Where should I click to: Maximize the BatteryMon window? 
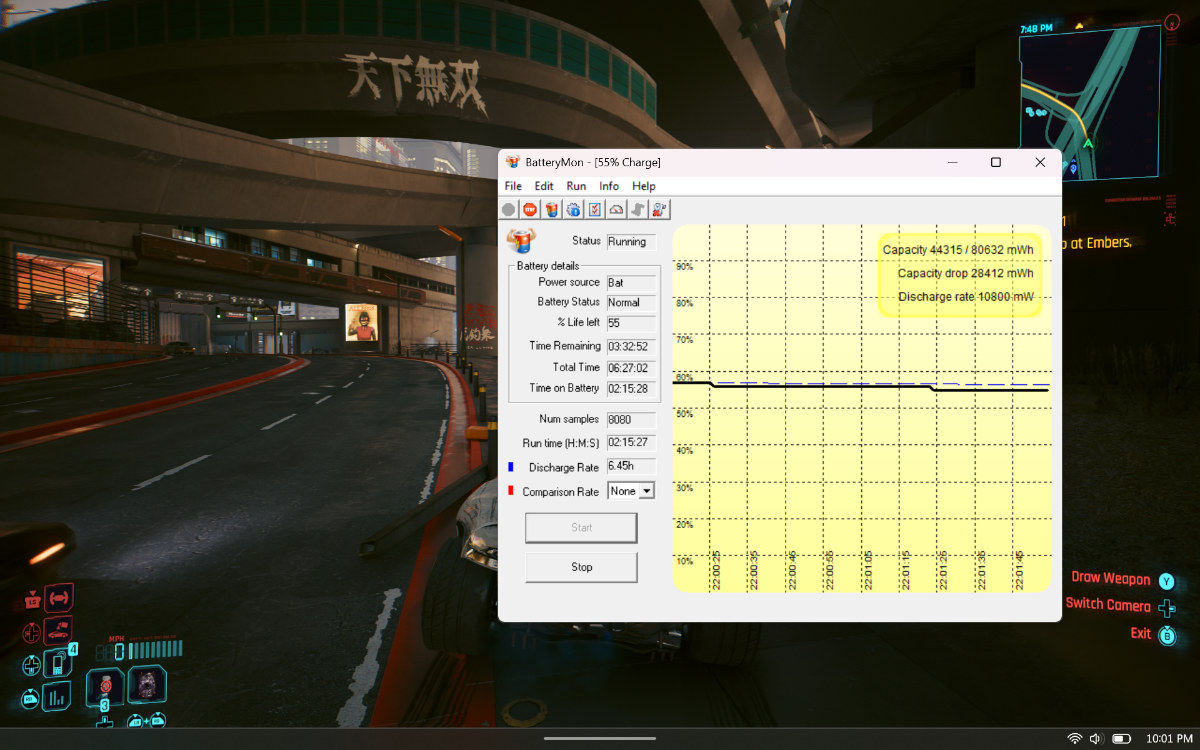(995, 162)
